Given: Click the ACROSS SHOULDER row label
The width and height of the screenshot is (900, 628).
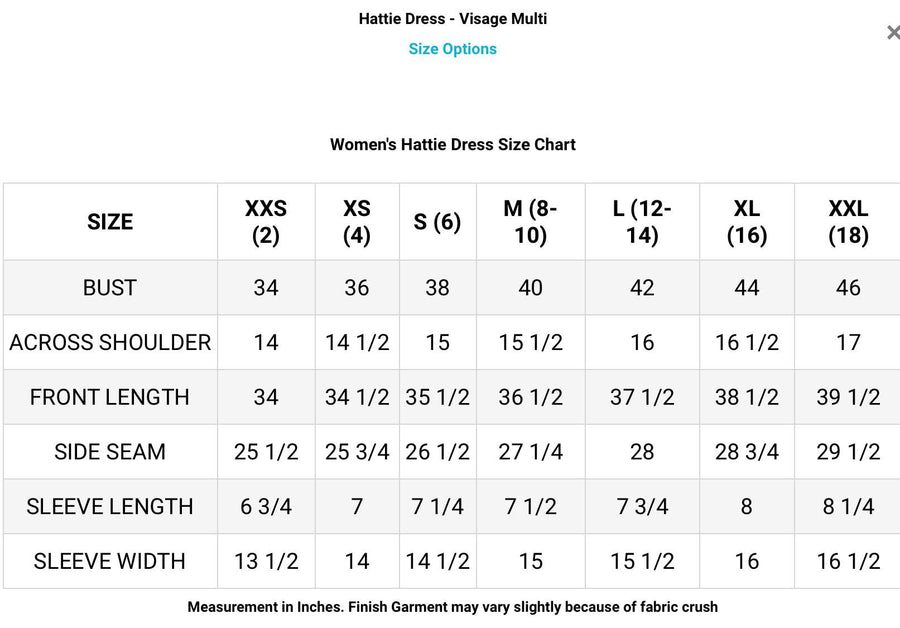Looking at the screenshot, I should tap(110, 343).
